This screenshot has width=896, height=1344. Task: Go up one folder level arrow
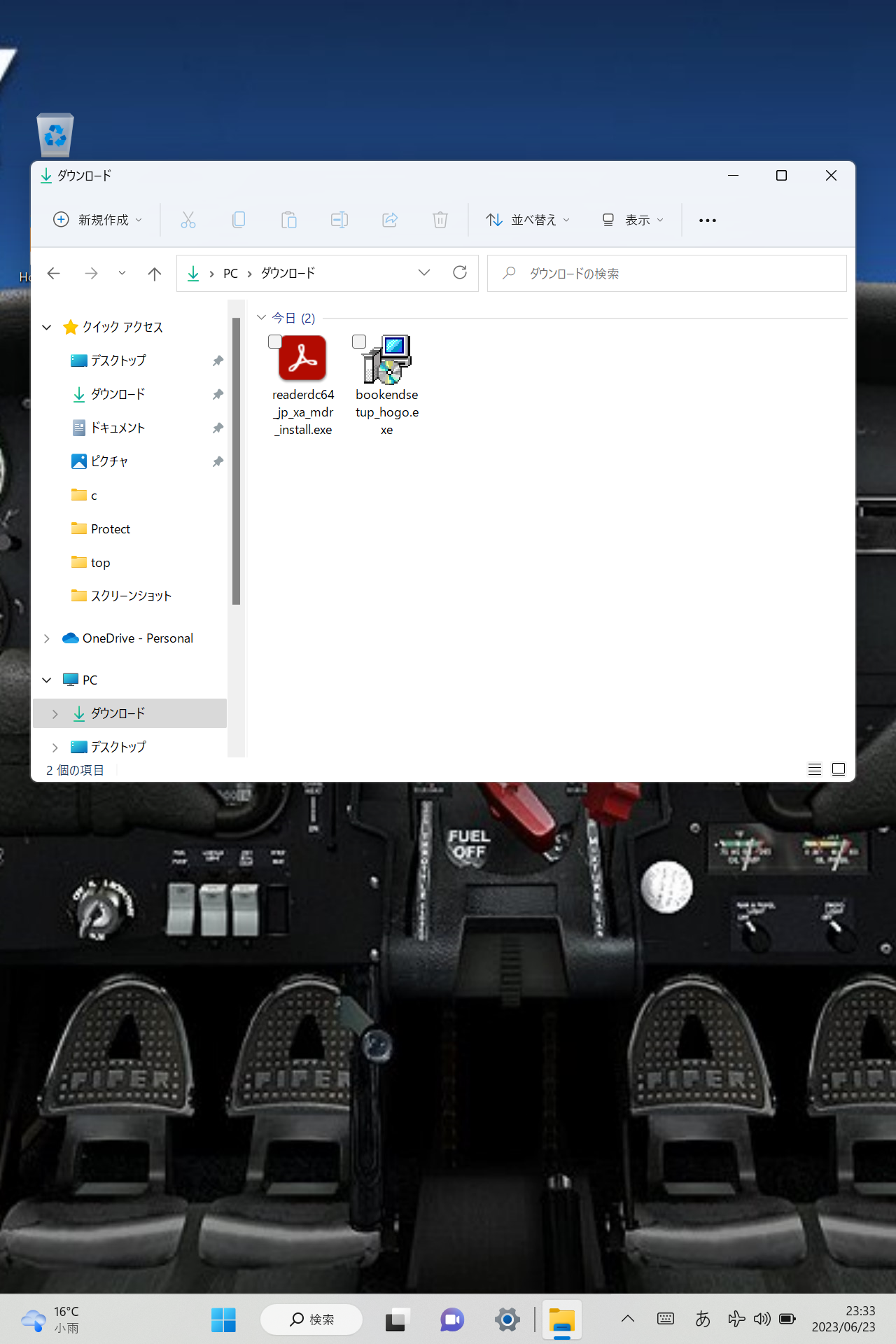pos(155,273)
